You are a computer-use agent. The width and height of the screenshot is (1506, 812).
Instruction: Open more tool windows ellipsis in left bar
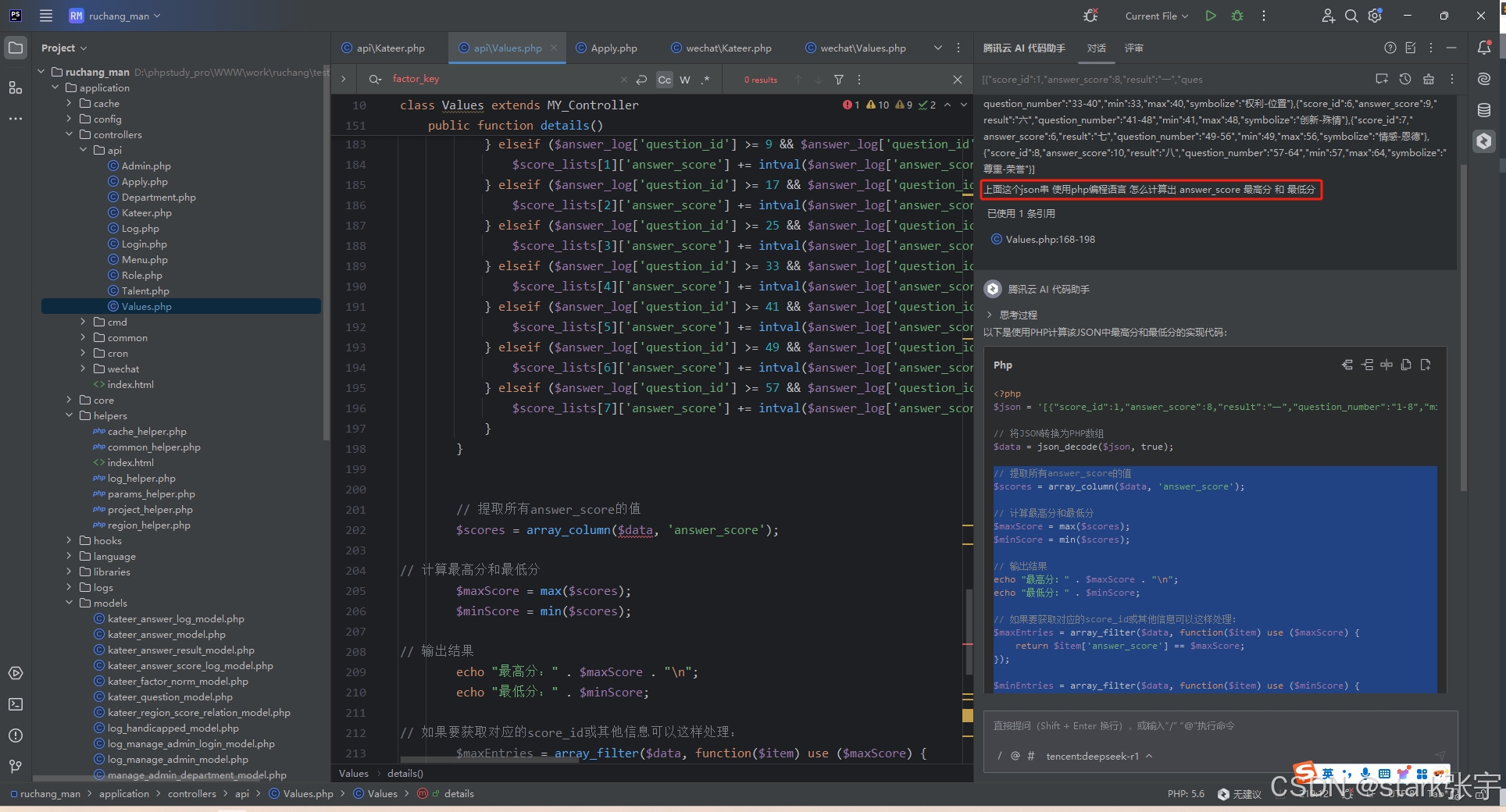[x=16, y=119]
